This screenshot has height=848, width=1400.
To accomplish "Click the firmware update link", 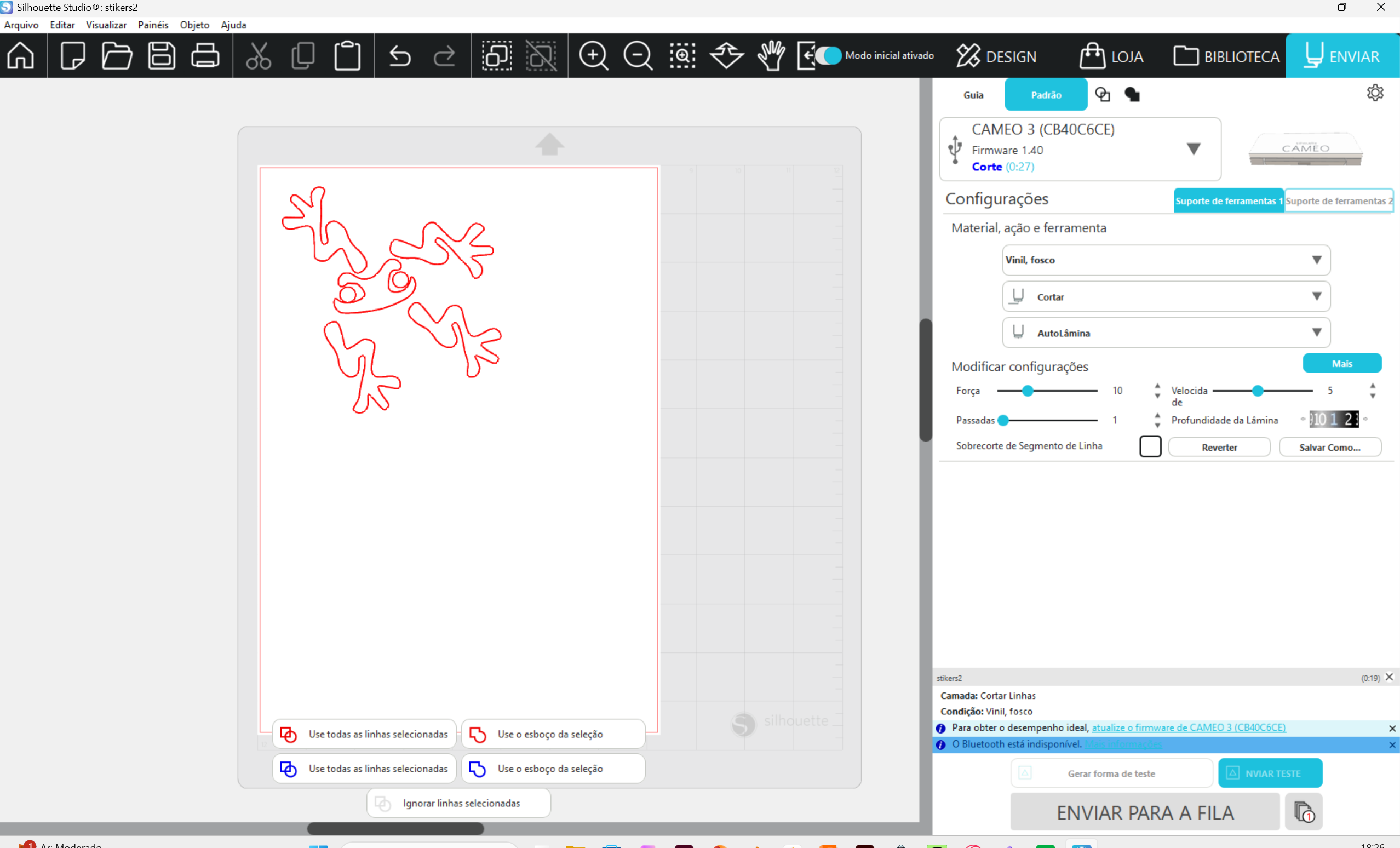I will (1189, 727).
